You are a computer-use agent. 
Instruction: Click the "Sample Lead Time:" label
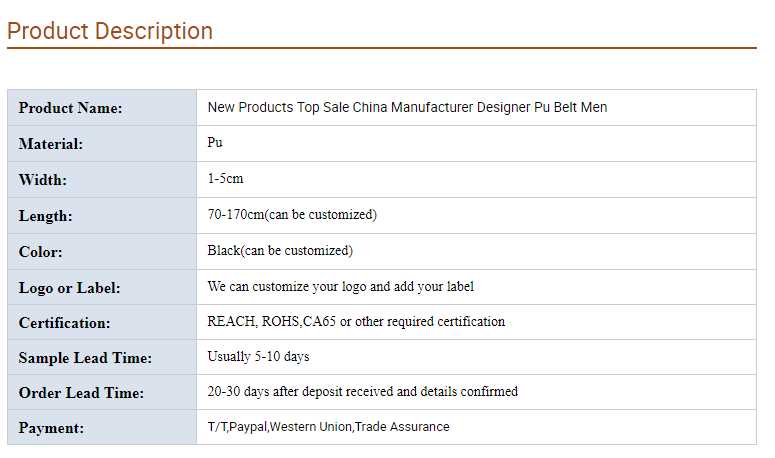click(85, 358)
